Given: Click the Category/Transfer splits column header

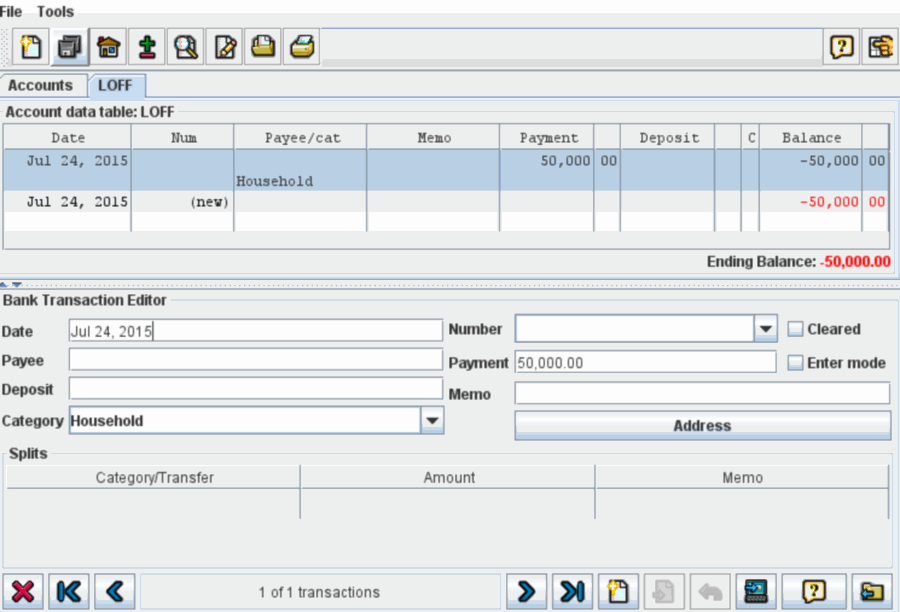Looking at the screenshot, I should [x=154, y=478].
